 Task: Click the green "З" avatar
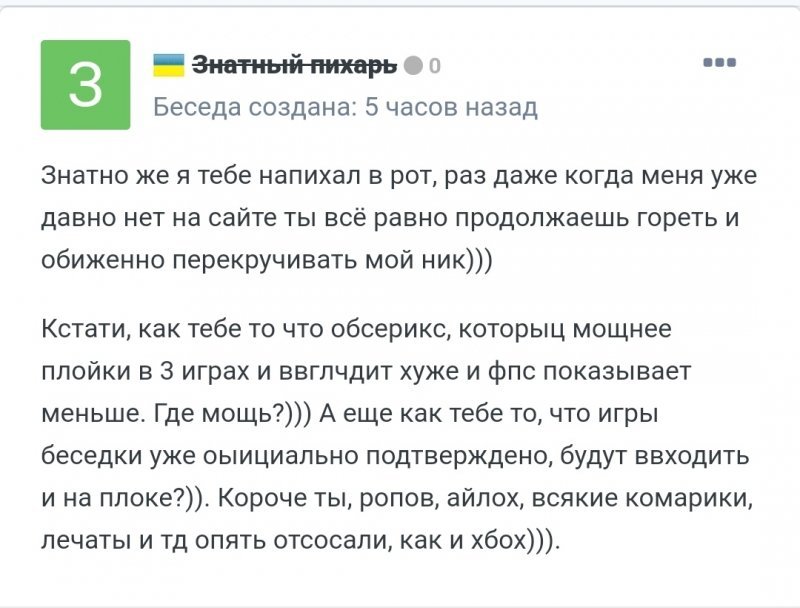point(85,85)
